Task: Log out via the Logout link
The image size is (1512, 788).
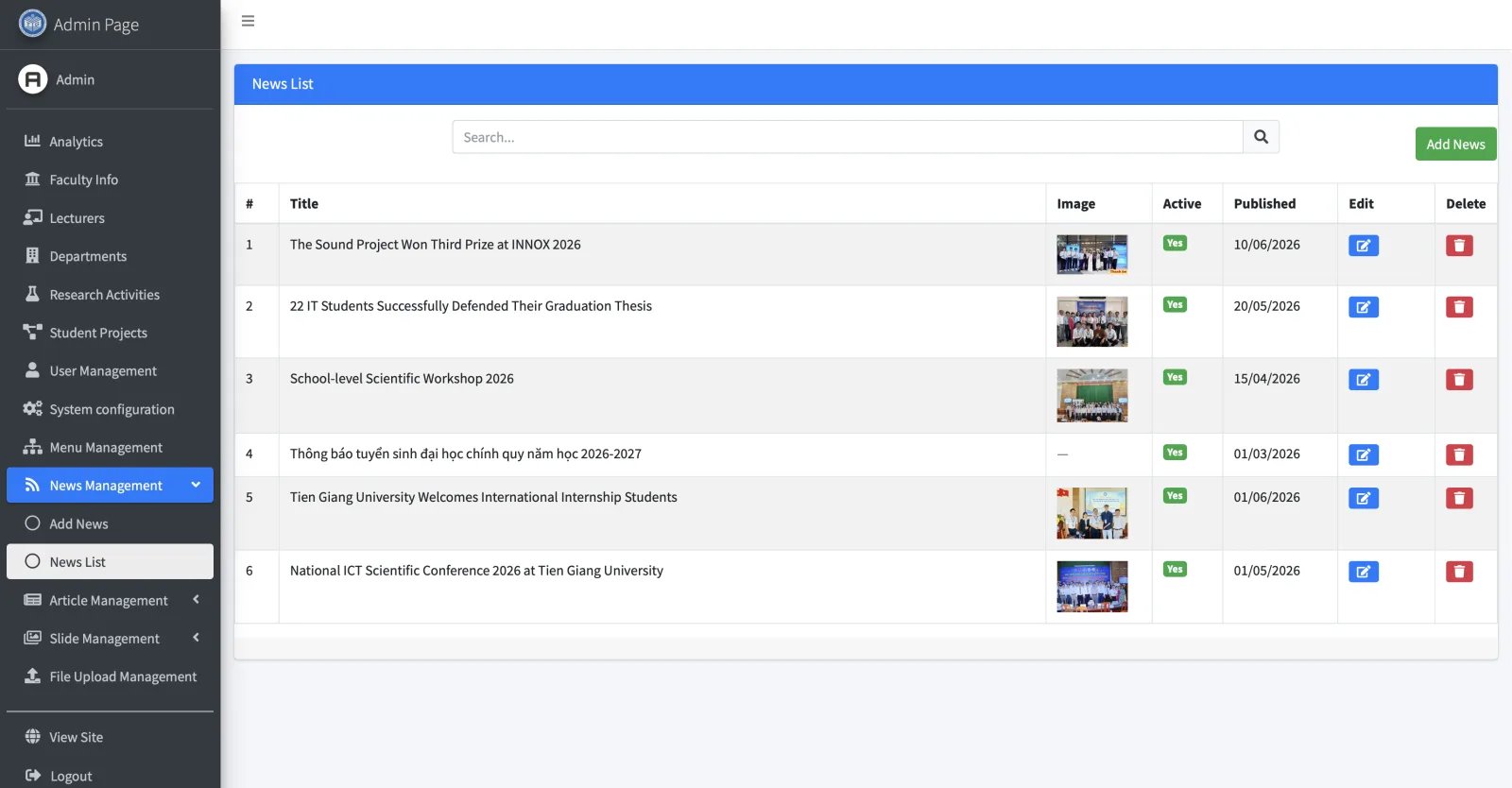Action: click(110, 776)
